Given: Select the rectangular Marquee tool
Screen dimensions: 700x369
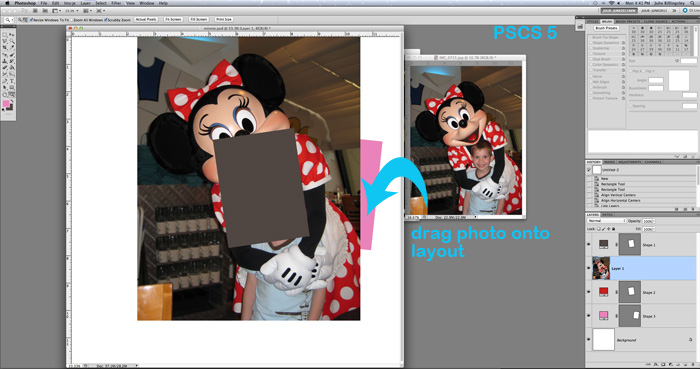Looking at the screenshot, I should point(4,34).
